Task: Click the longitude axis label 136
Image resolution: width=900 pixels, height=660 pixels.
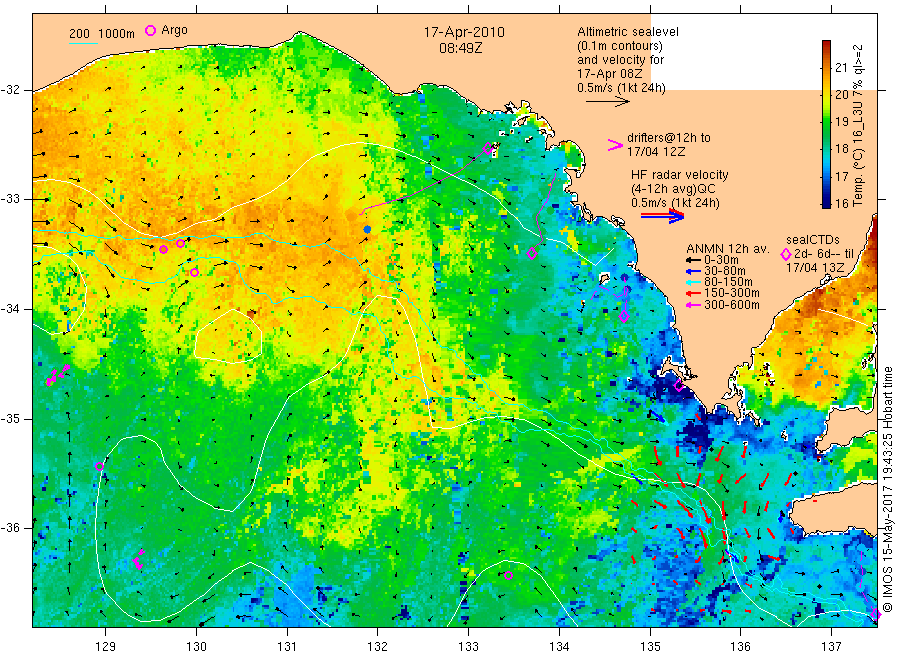Action: point(740,647)
